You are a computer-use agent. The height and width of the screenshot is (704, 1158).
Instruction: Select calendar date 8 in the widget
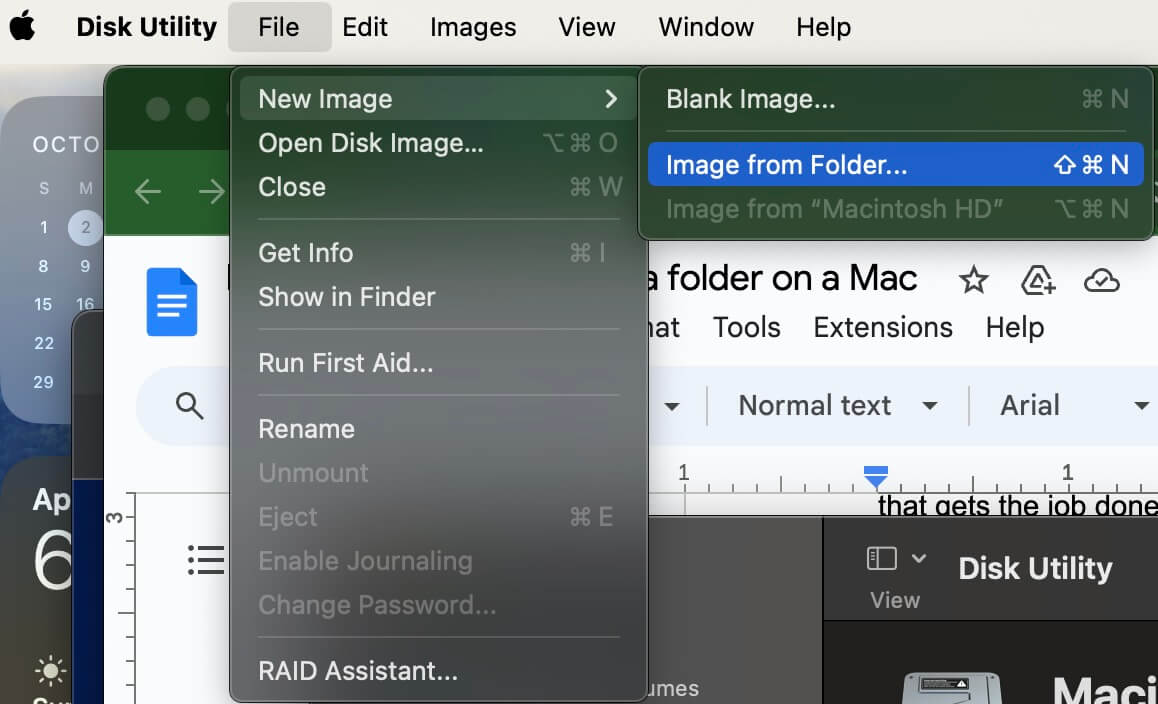click(43, 266)
